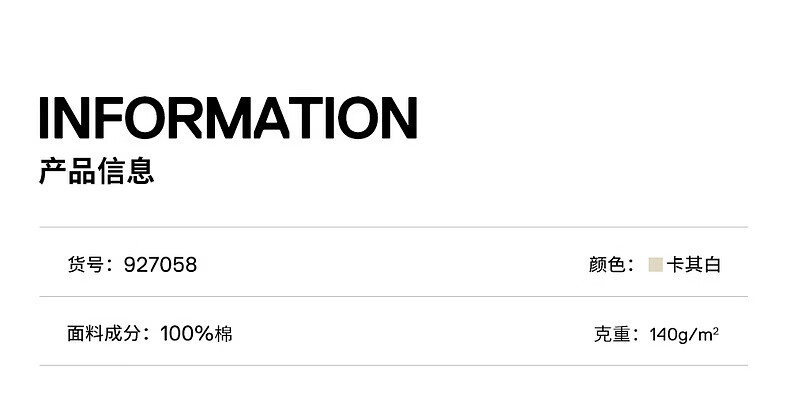Image resolution: width=790 pixels, height=417 pixels.
Task: Click the INFORMATION heading
Action: pos(228,118)
